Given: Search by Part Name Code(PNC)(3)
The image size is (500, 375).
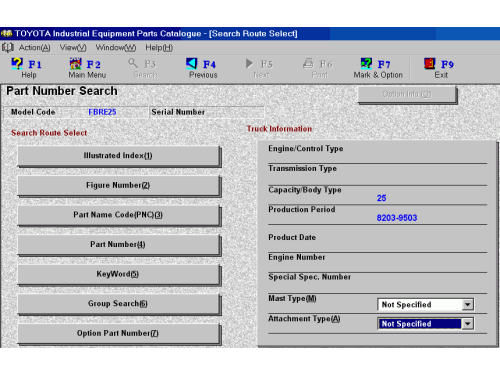Looking at the screenshot, I should coord(118,215).
